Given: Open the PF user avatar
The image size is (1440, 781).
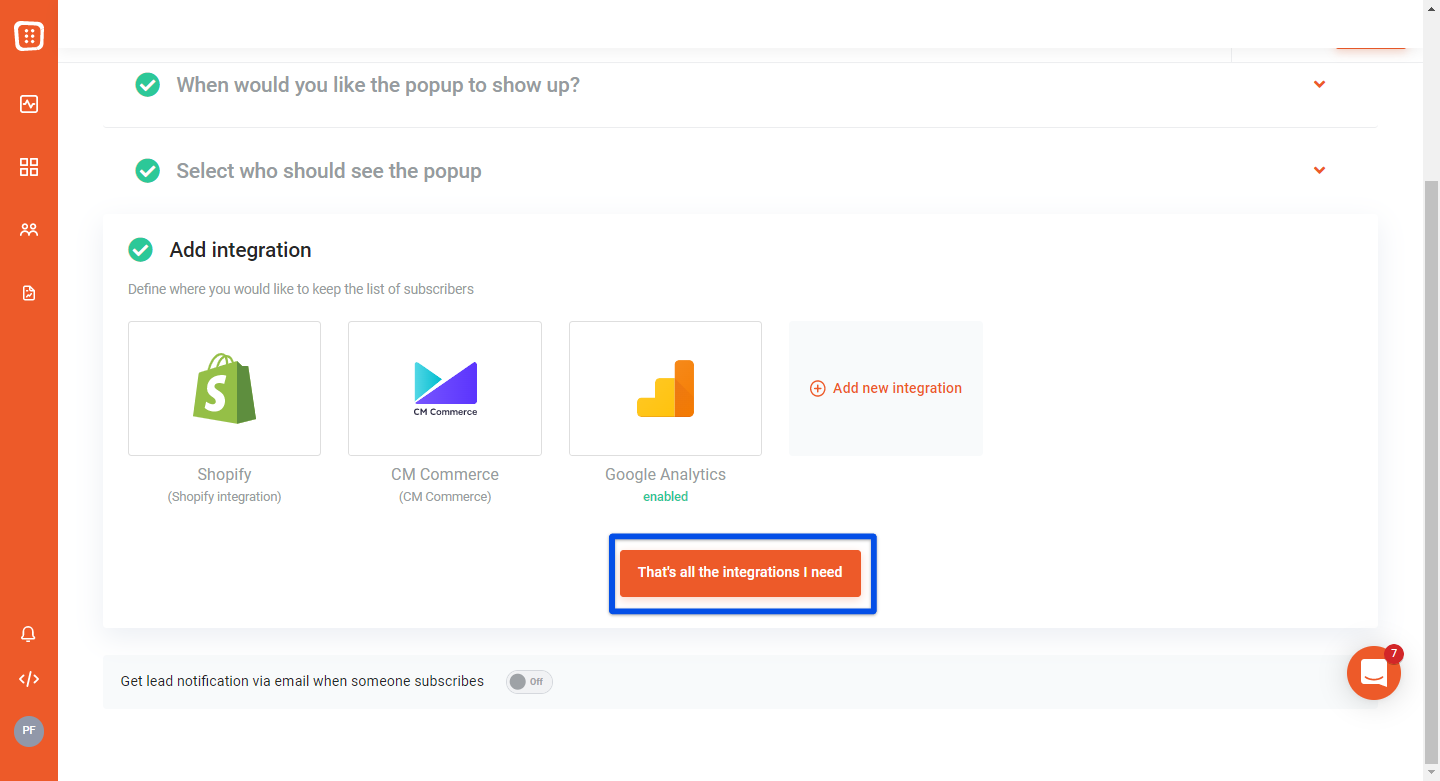Looking at the screenshot, I should 29,731.
